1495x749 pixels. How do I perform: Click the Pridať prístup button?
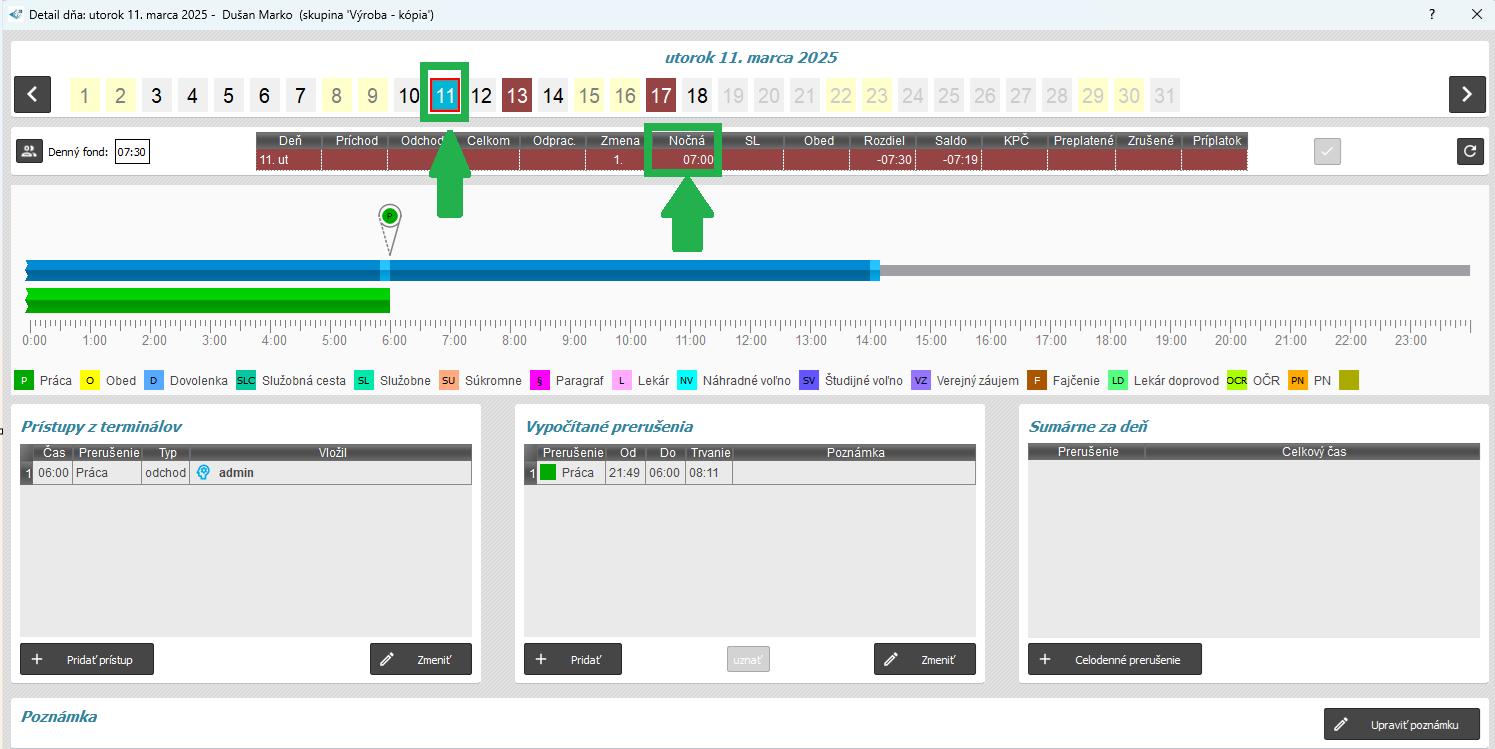tap(87, 660)
